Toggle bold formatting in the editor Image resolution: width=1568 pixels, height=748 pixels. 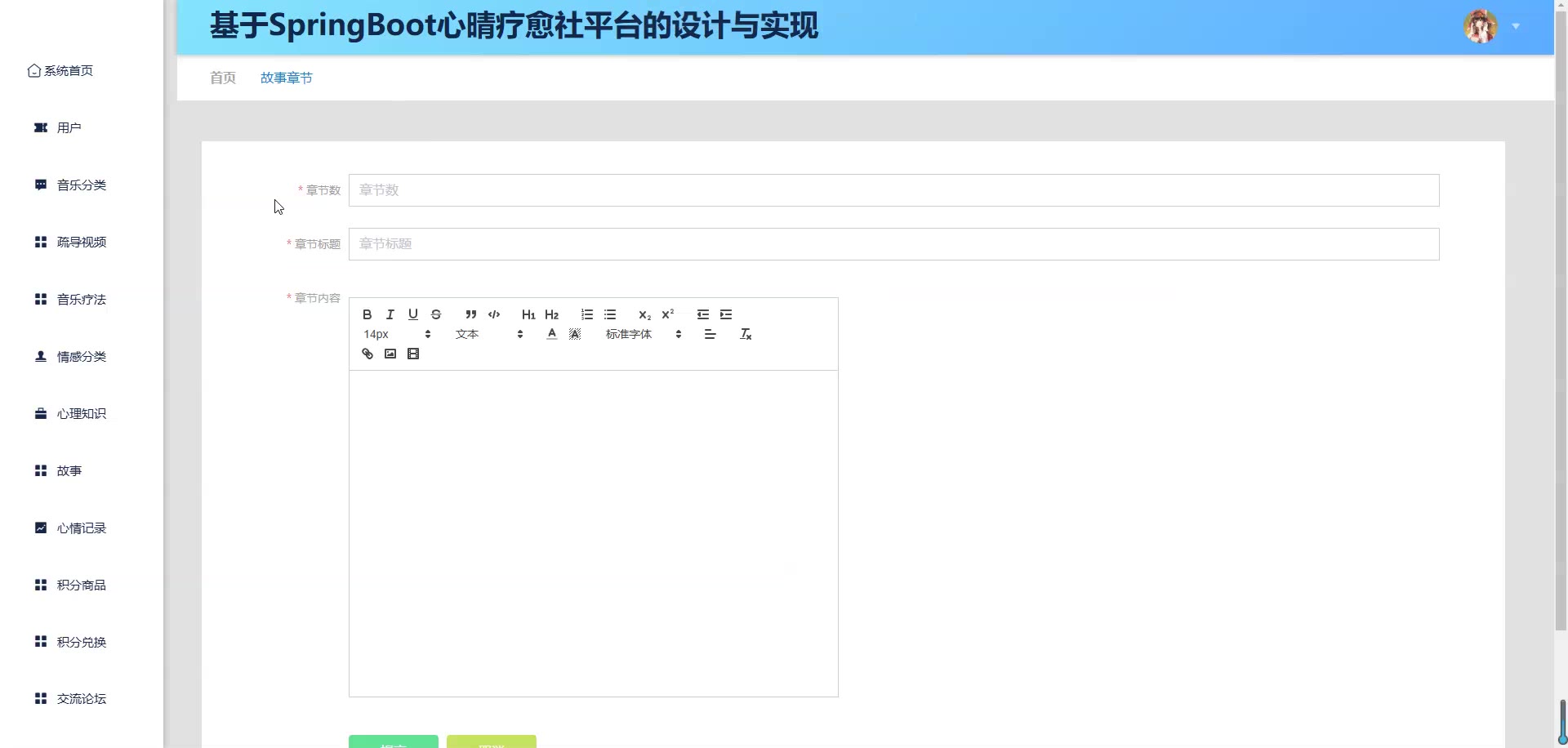(x=367, y=314)
